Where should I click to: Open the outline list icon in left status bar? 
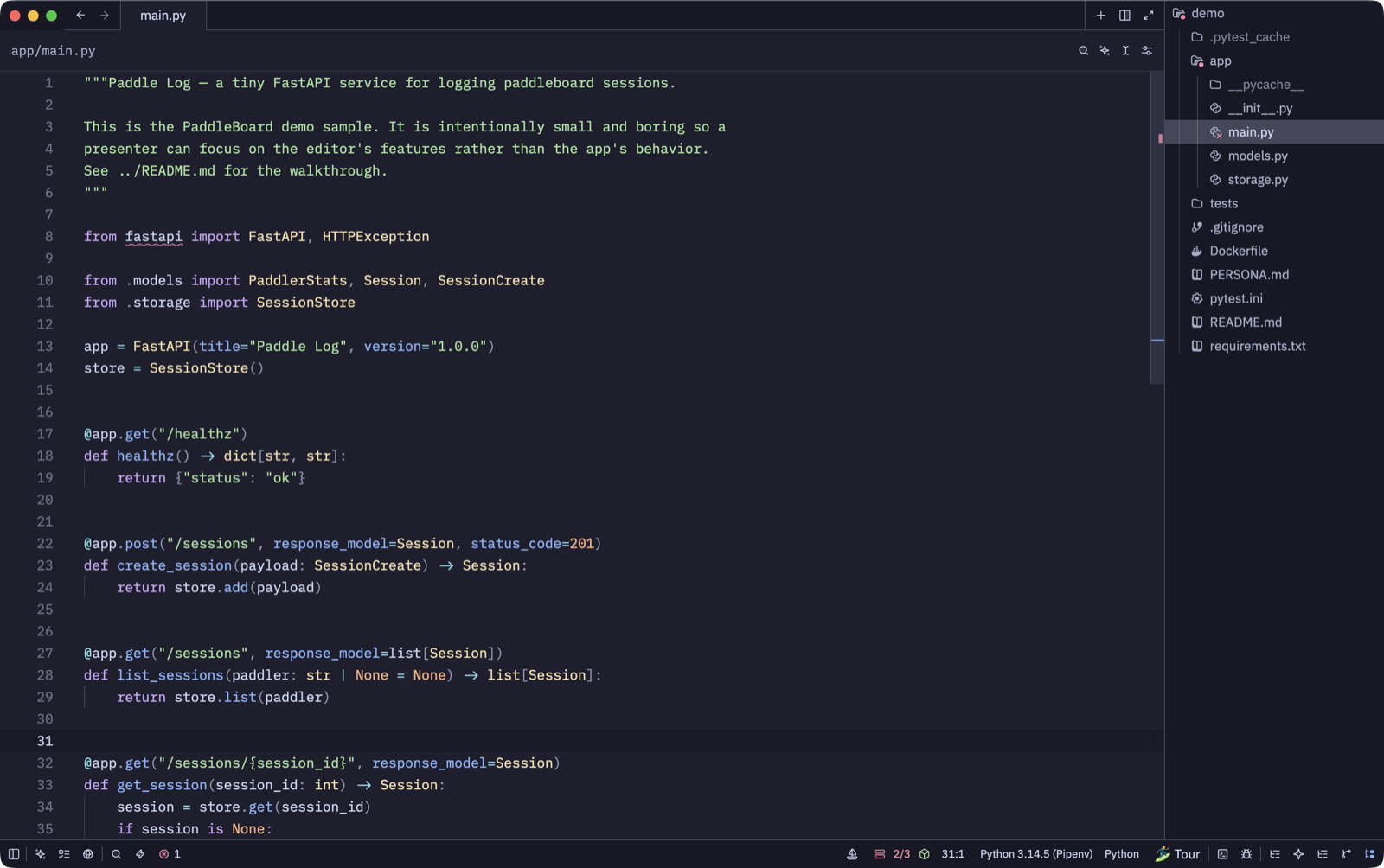[x=64, y=854]
